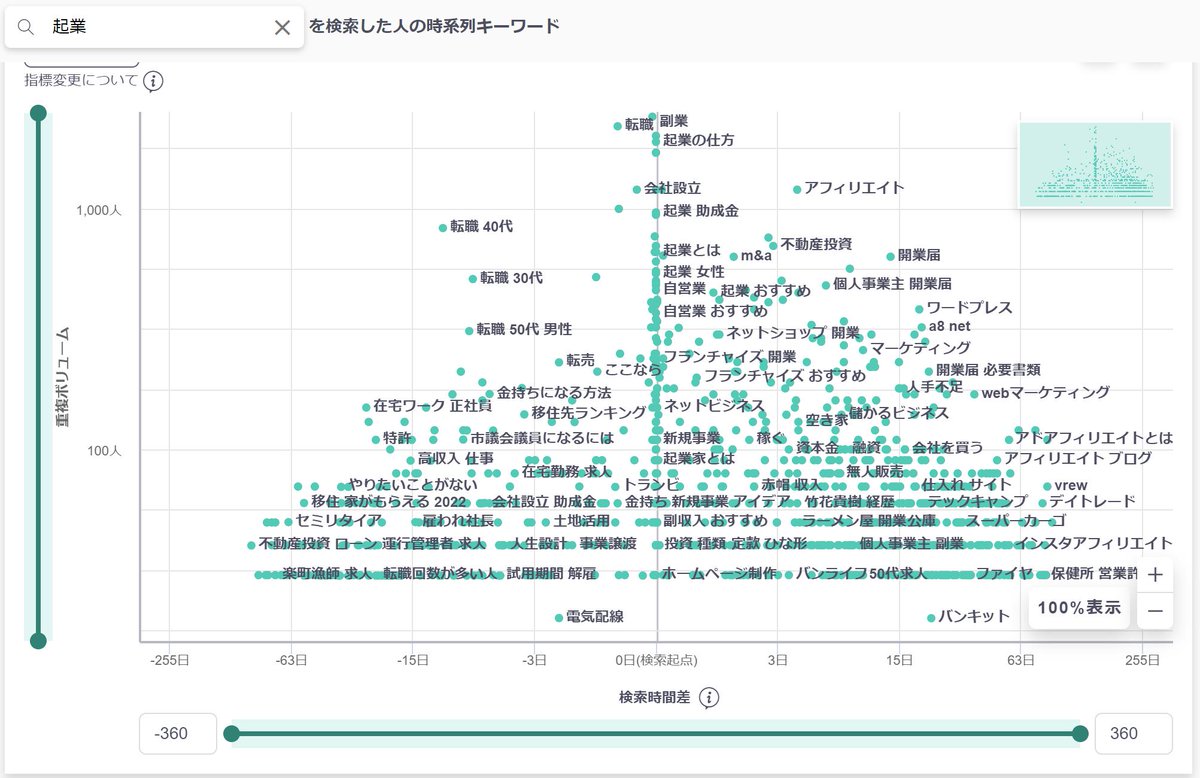The image size is (1200, 778).
Task: Click the right handle of the time range slider
Action: pos(1082,733)
